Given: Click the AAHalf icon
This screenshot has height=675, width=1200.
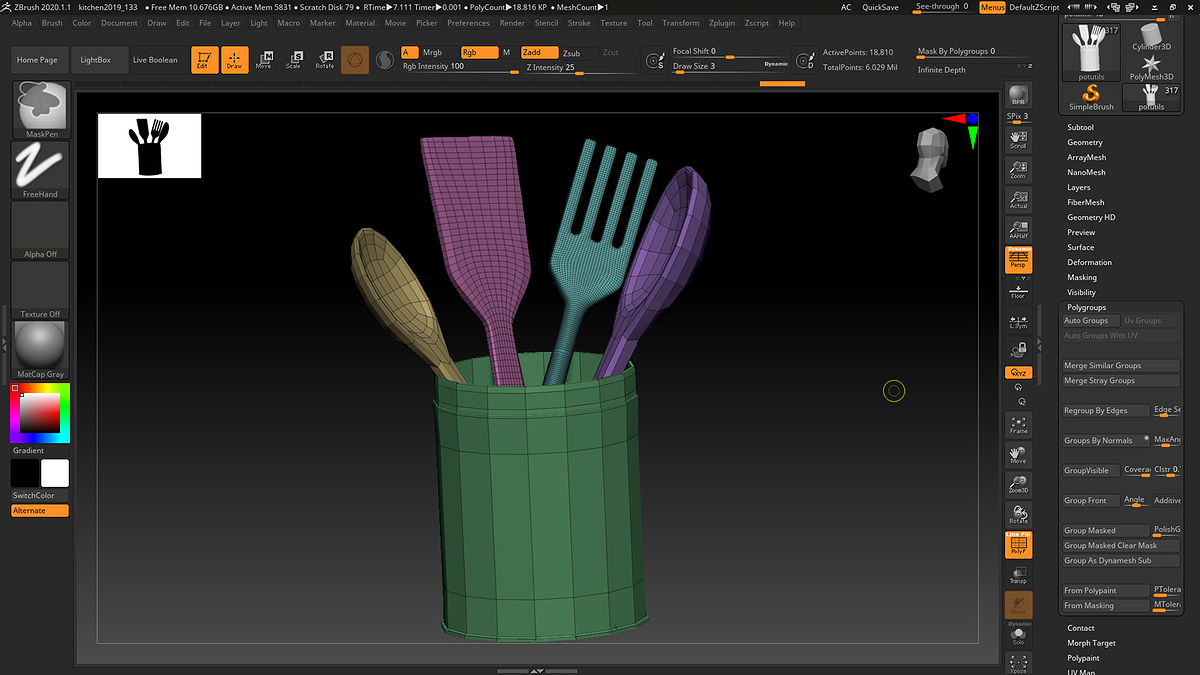Looking at the screenshot, I should [1018, 229].
